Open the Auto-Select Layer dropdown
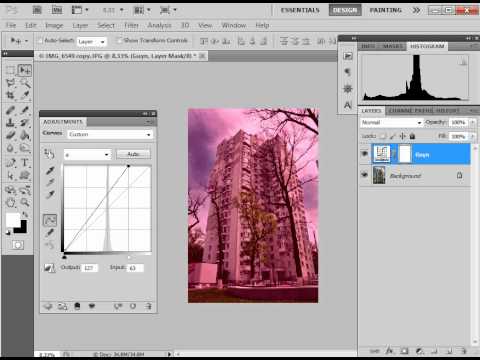 click(x=91, y=42)
